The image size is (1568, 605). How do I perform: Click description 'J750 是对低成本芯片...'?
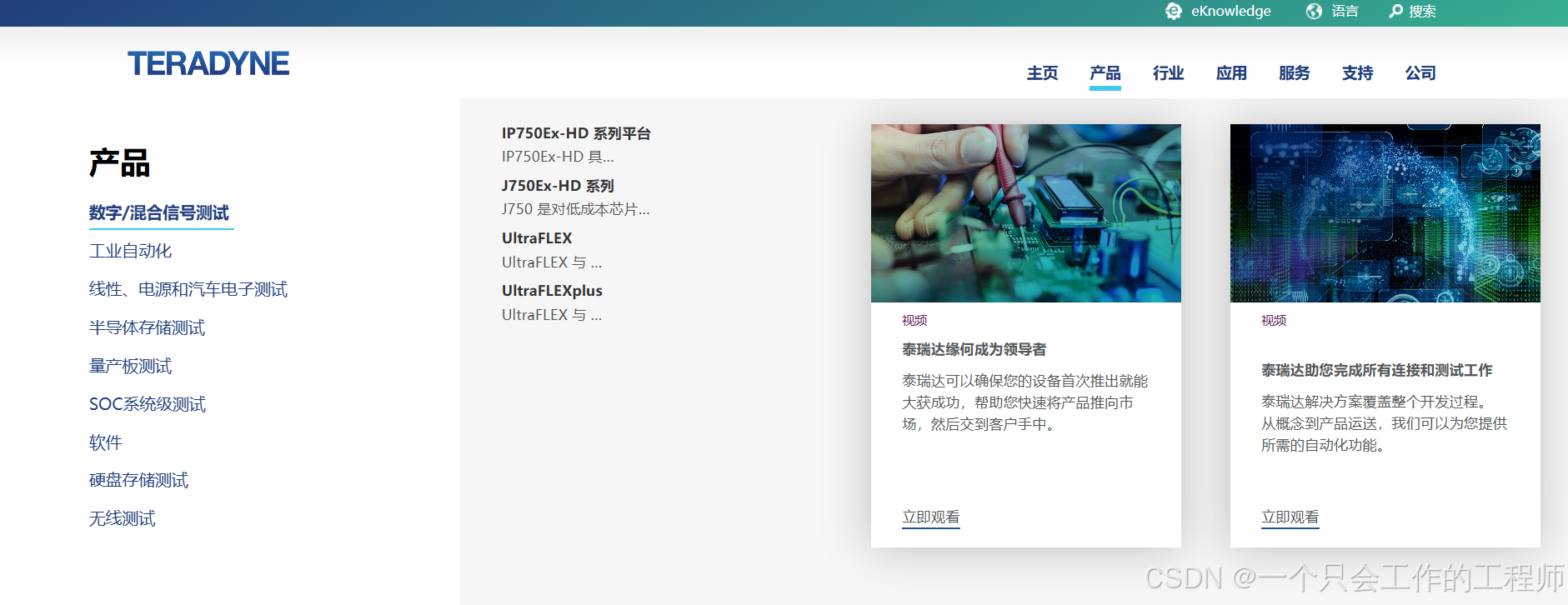[576, 209]
